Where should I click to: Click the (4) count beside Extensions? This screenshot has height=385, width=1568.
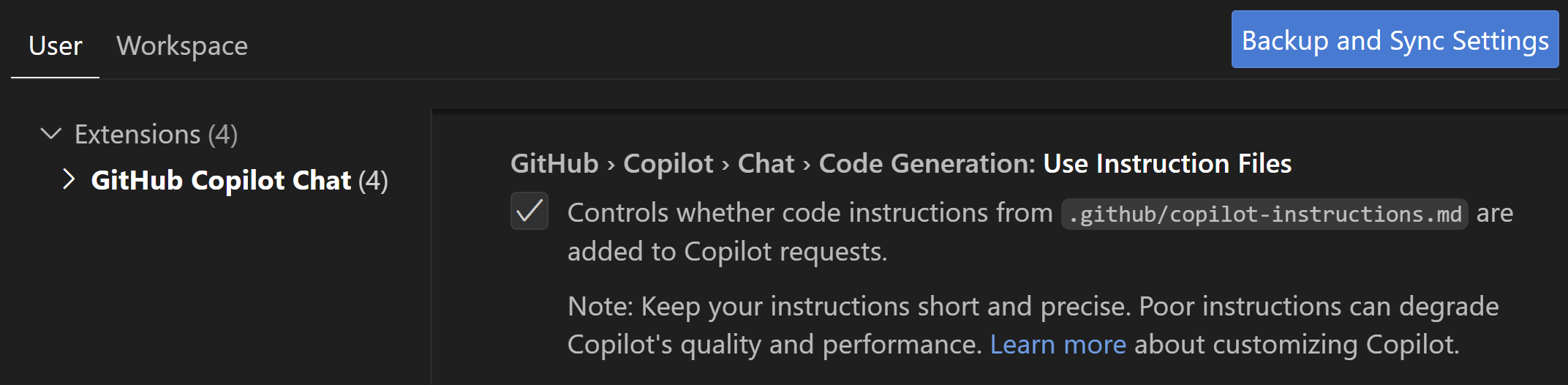tap(222, 135)
